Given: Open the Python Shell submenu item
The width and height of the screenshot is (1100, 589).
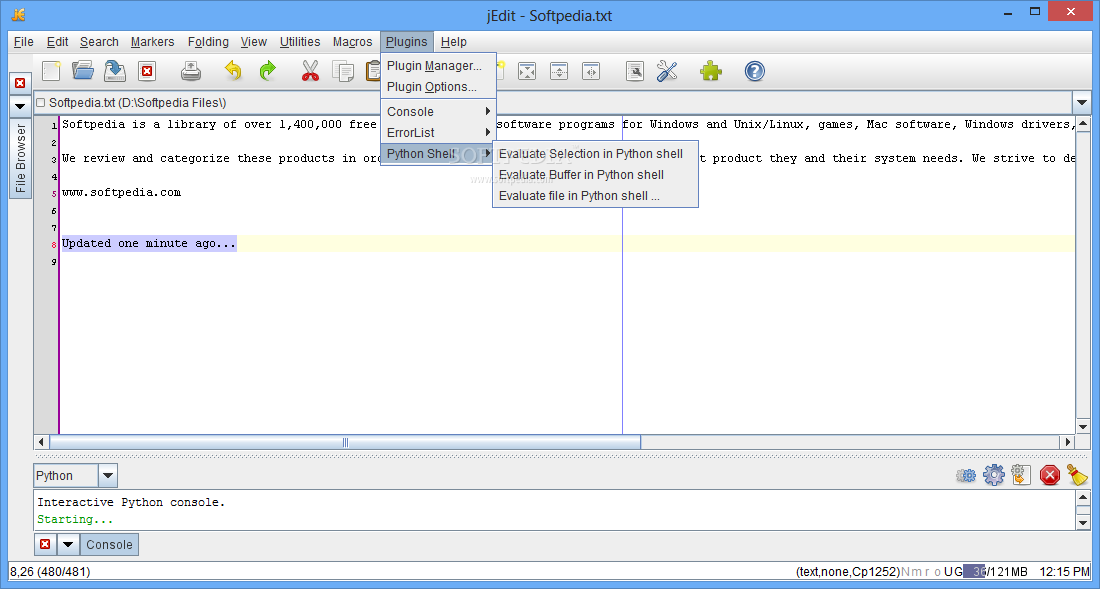Looking at the screenshot, I should coord(438,154).
